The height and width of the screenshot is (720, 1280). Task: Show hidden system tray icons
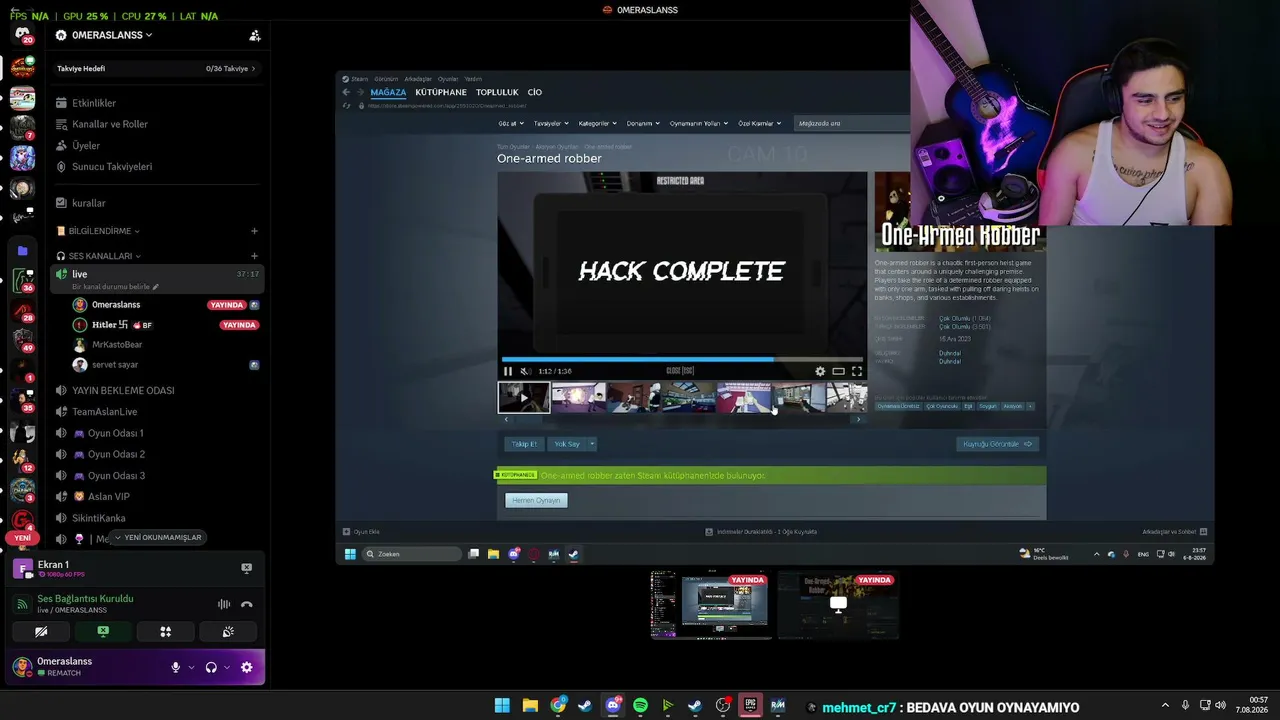1165,706
